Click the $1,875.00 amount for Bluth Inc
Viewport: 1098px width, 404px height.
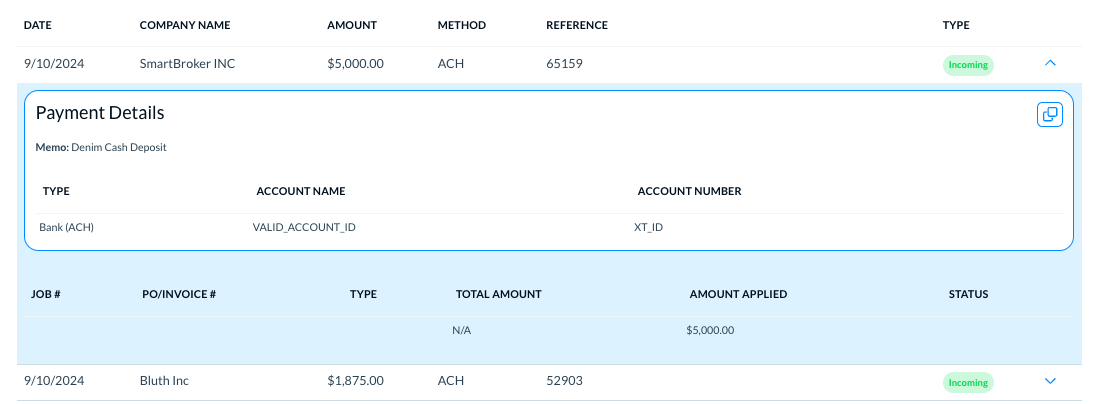coord(355,381)
